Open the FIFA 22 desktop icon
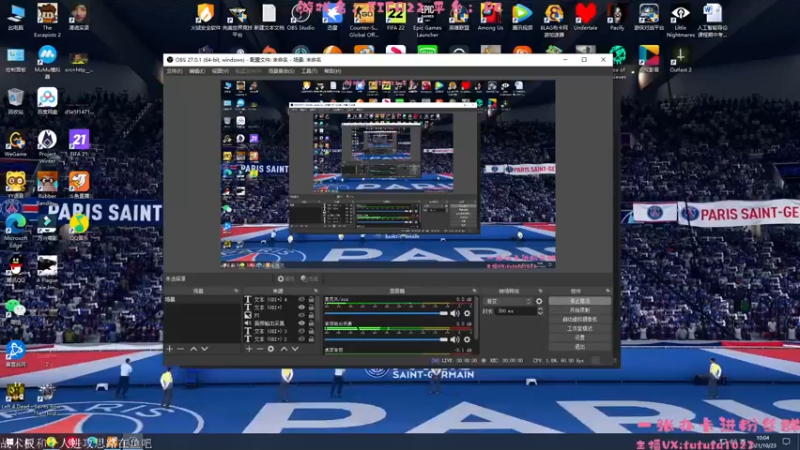The height and width of the screenshot is (450, 800). pos(395,16)
